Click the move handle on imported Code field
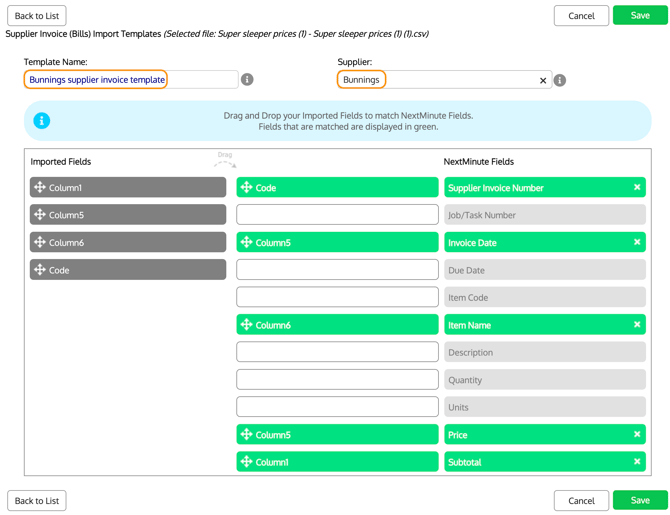 pos(40,270)
